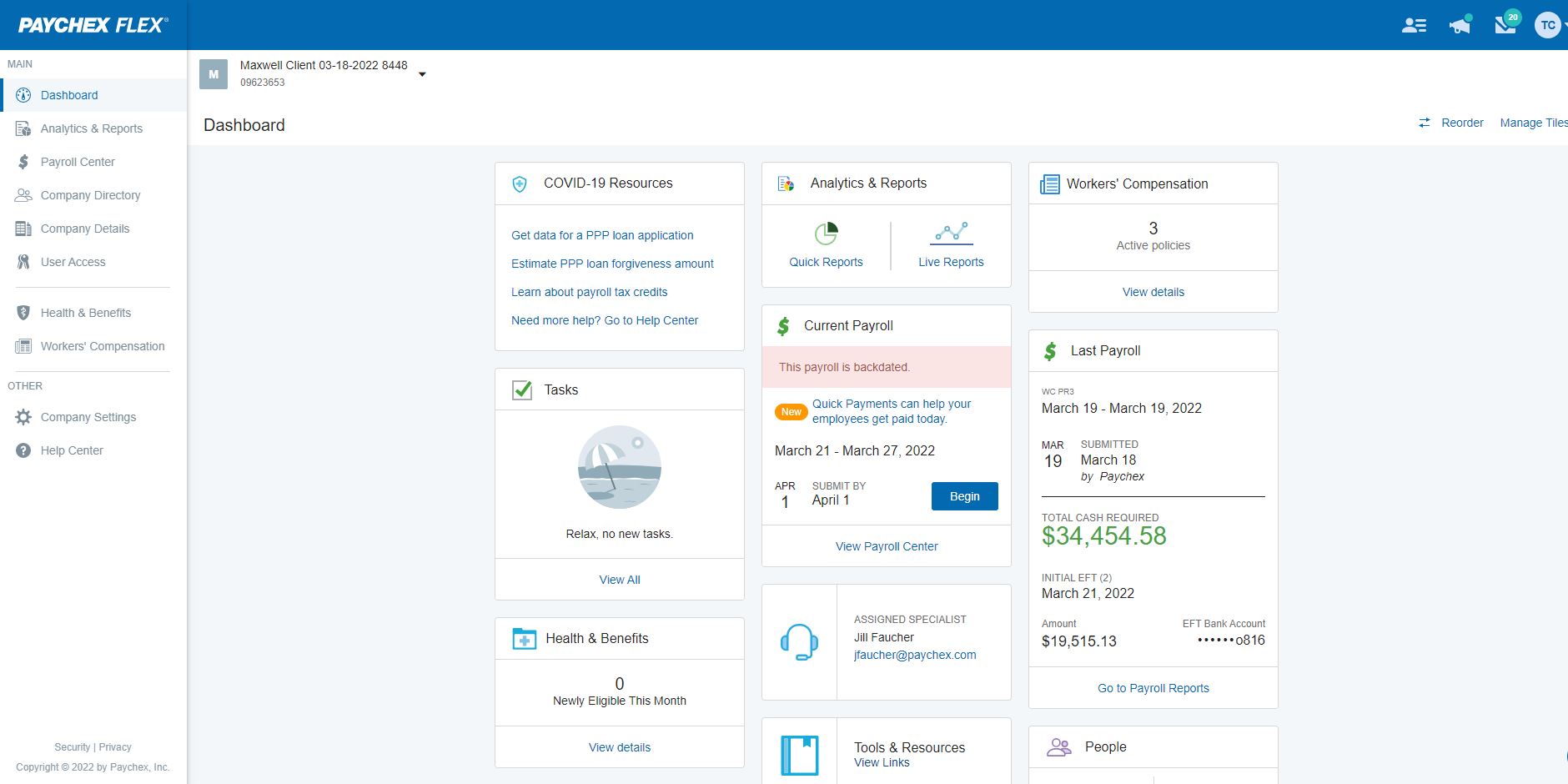Click View details in Health & Benefits tile
The image size is (1568, 784).
coord(620,747)
